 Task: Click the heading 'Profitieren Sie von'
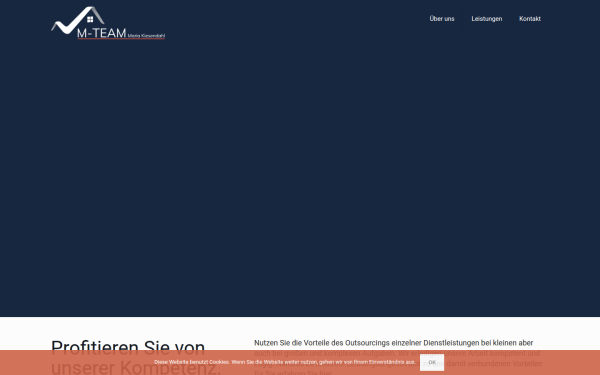[x=128, y=347]
